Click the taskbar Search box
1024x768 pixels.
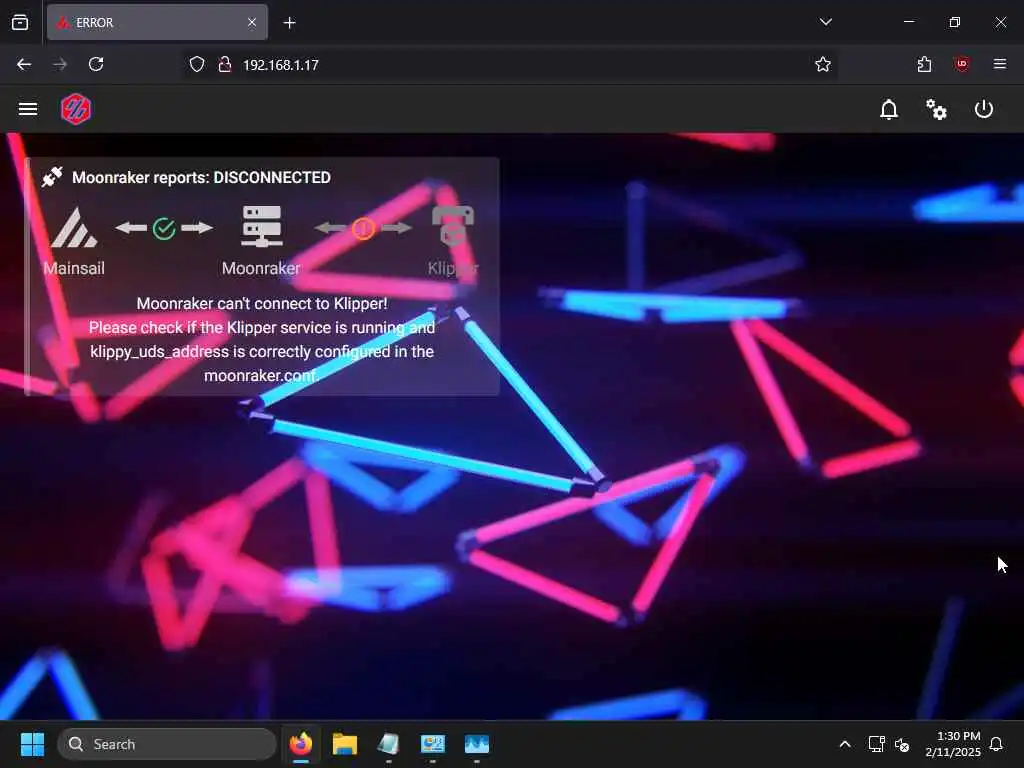click(167, 744)
